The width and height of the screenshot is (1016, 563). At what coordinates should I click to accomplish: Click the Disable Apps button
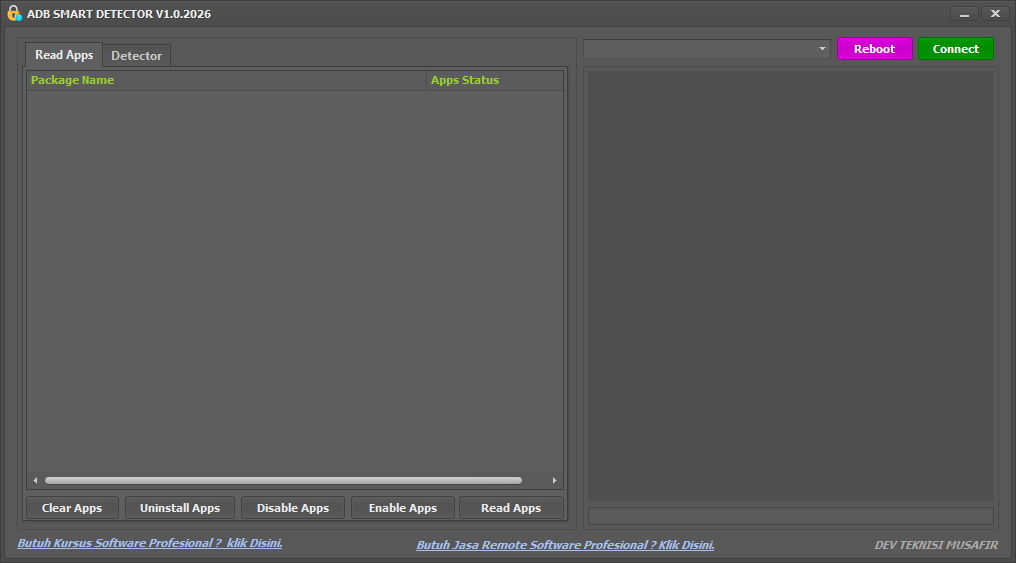click(293, 508)
